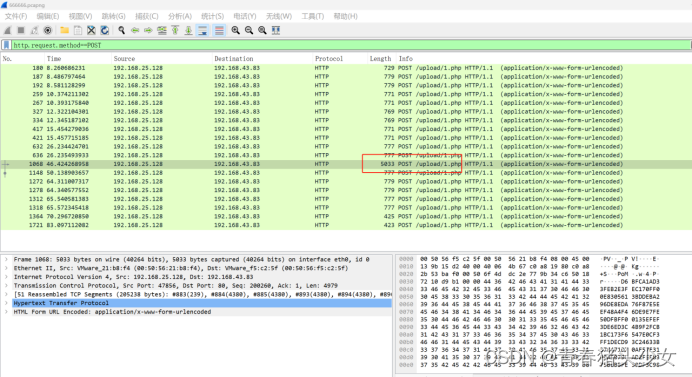Image resolution: width=692 pixels, height=377 pixels.
Task: Open the 无线(W) menu
Action: tap(278, 16)
